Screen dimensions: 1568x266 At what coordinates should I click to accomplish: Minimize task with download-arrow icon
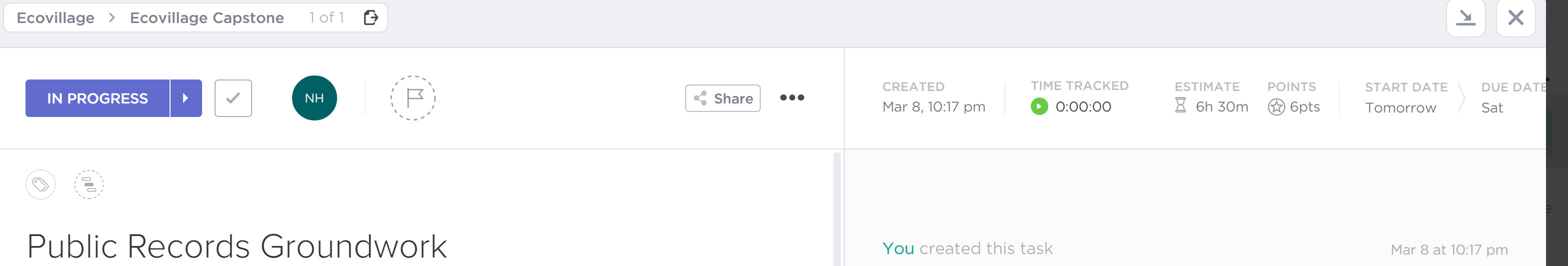point(1466,17)
